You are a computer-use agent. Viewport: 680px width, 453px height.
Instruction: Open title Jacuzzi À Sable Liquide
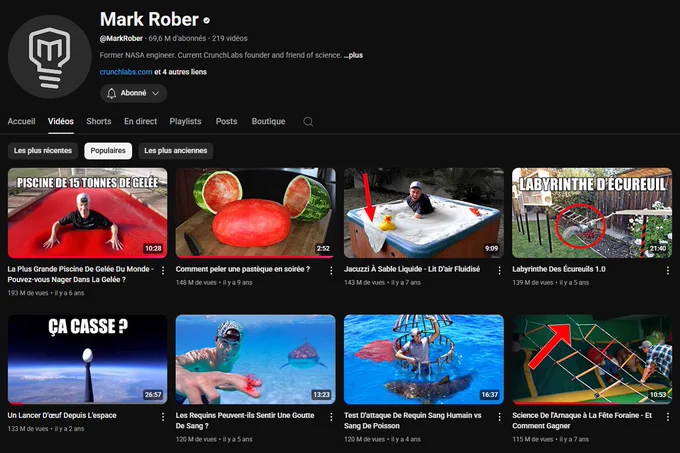coord(412,269)
